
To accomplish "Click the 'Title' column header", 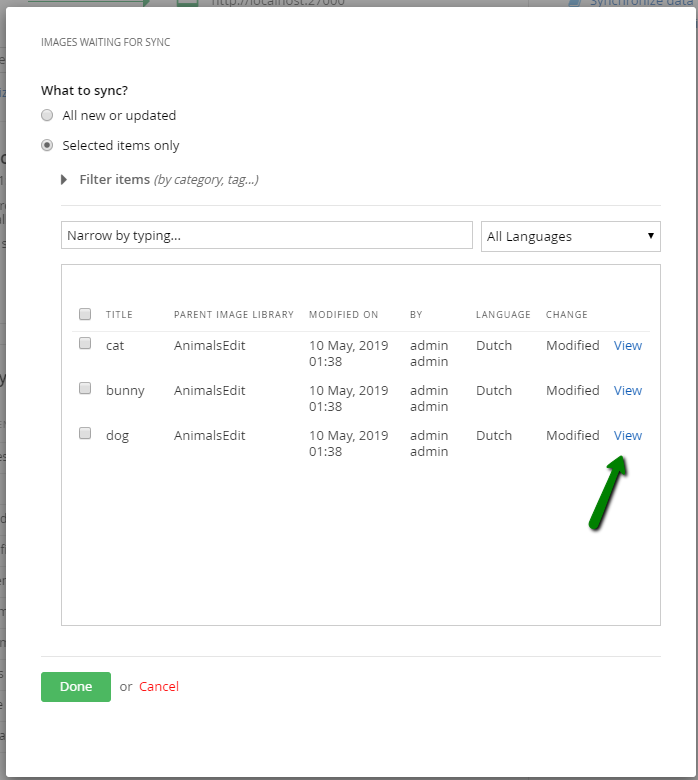I will pyautogui.click(x=119, y=314).
